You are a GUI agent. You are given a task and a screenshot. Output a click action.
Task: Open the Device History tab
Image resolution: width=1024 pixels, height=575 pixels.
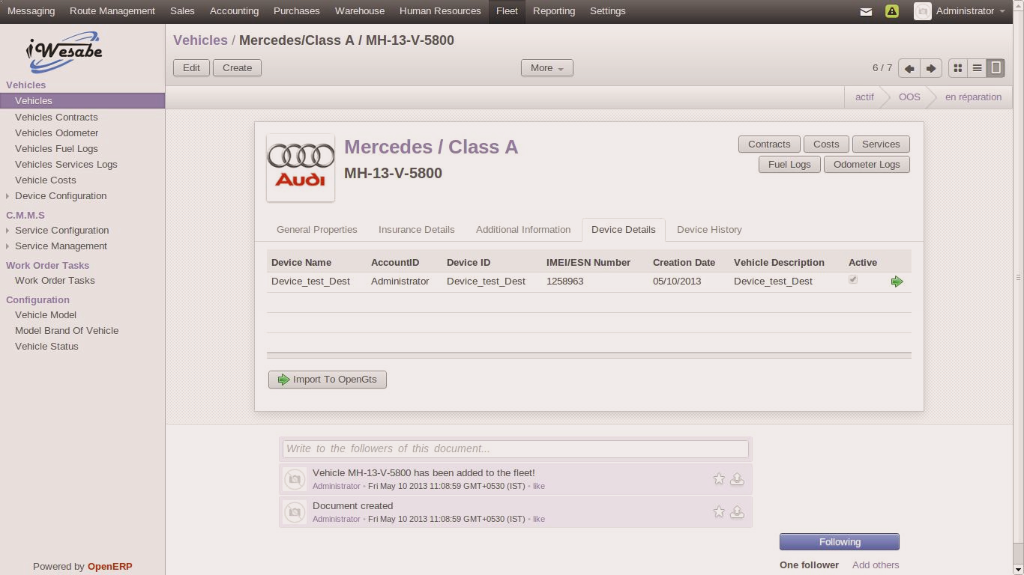pos(709,230)
